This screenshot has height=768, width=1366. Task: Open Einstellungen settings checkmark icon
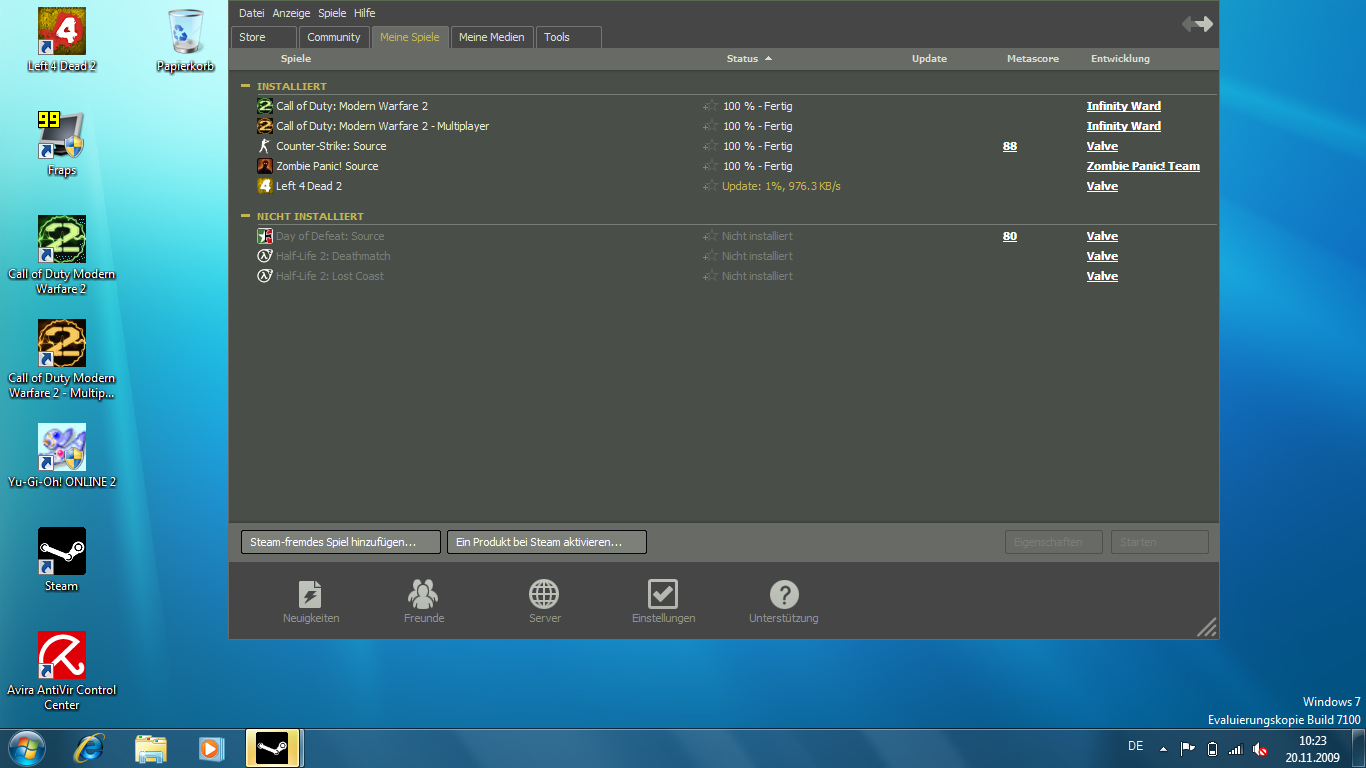coord(663,594)
